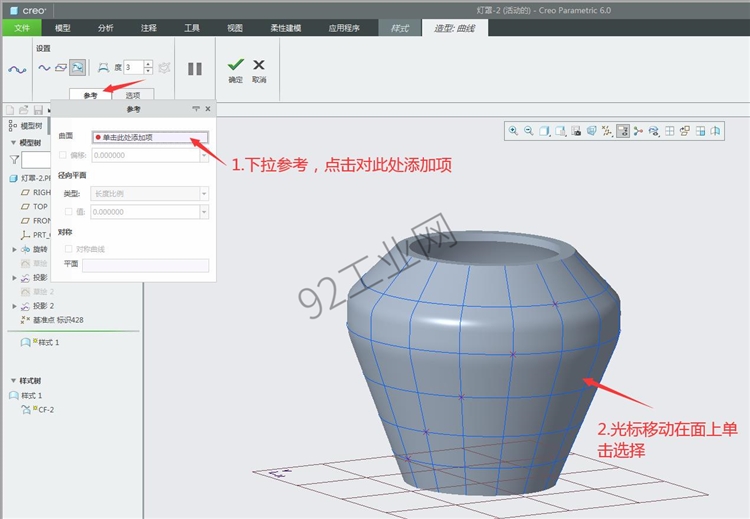Click the view manager camera icon

tap(576, 131)
